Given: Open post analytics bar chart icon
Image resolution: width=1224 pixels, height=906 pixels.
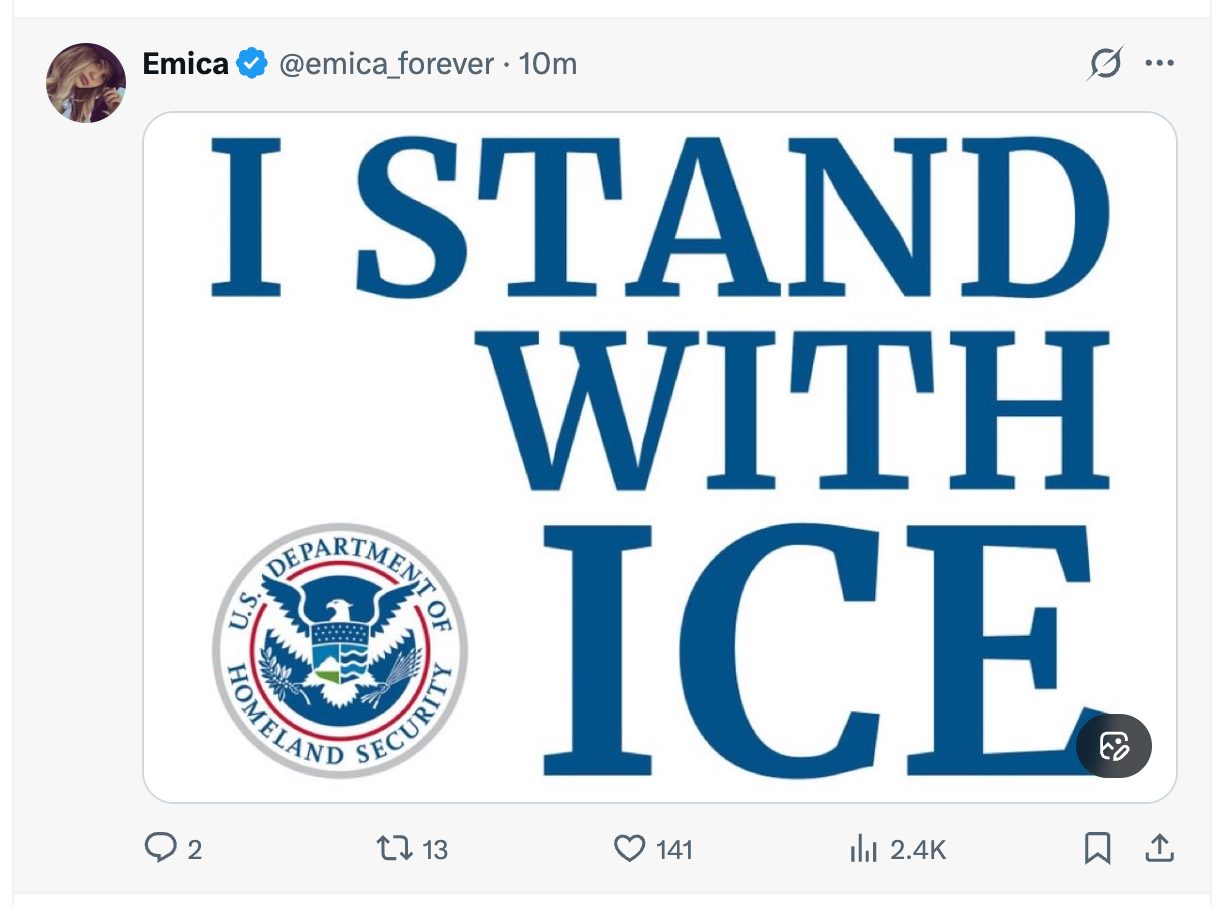Looking at the screenshot, I should 862,849.
